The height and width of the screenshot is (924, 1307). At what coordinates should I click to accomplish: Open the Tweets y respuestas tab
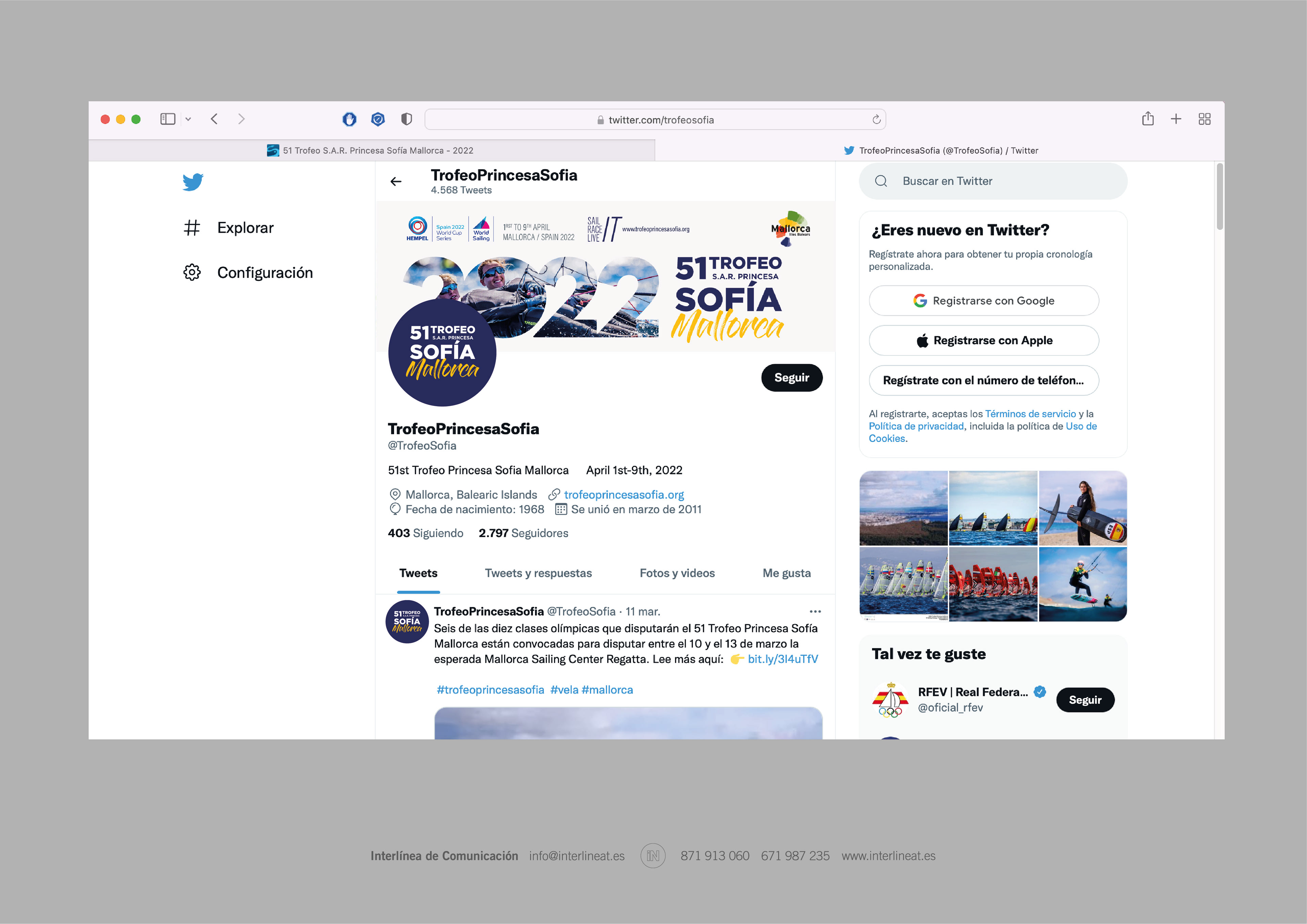538,573
